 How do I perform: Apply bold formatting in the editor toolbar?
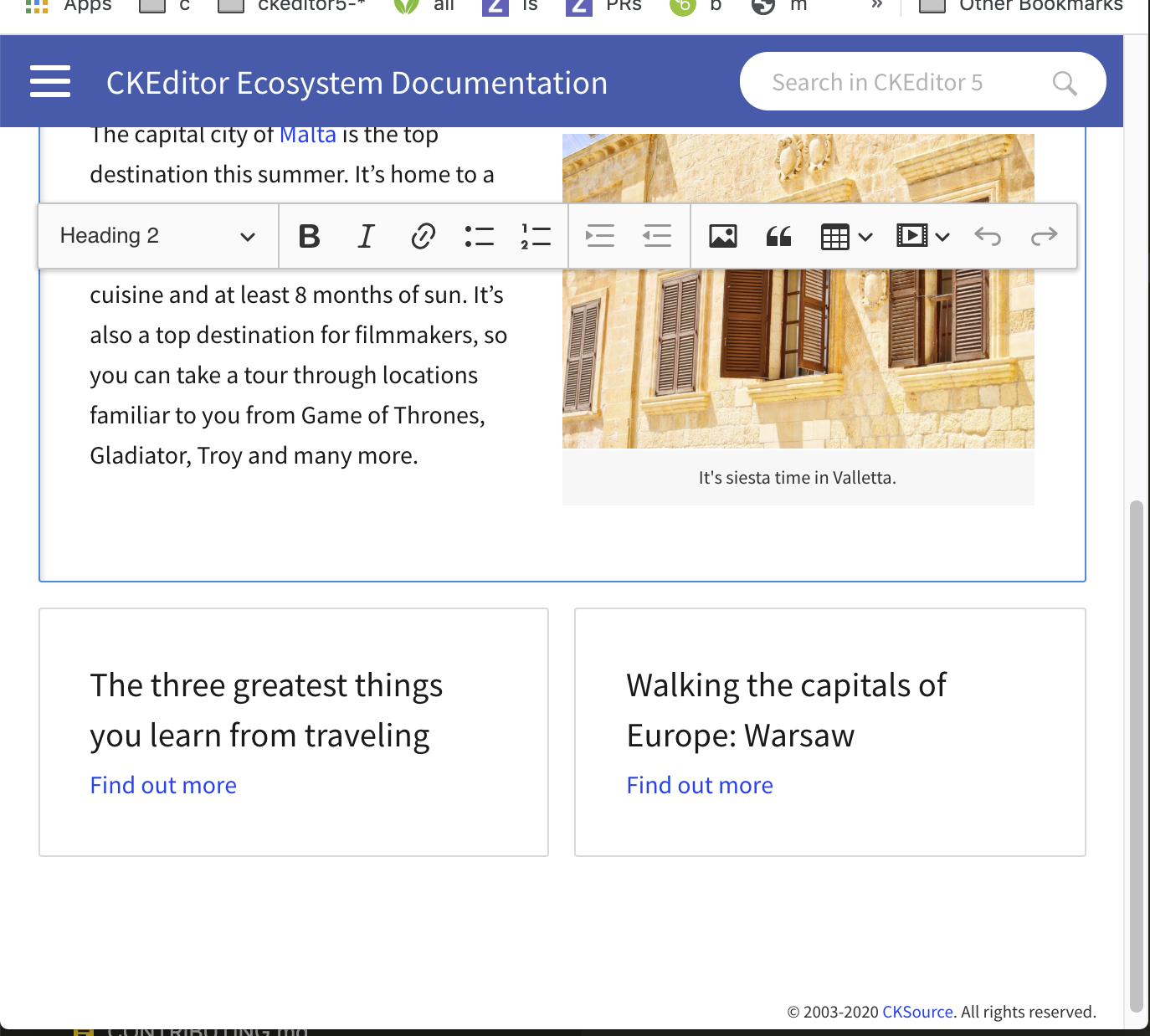point(309,236)
